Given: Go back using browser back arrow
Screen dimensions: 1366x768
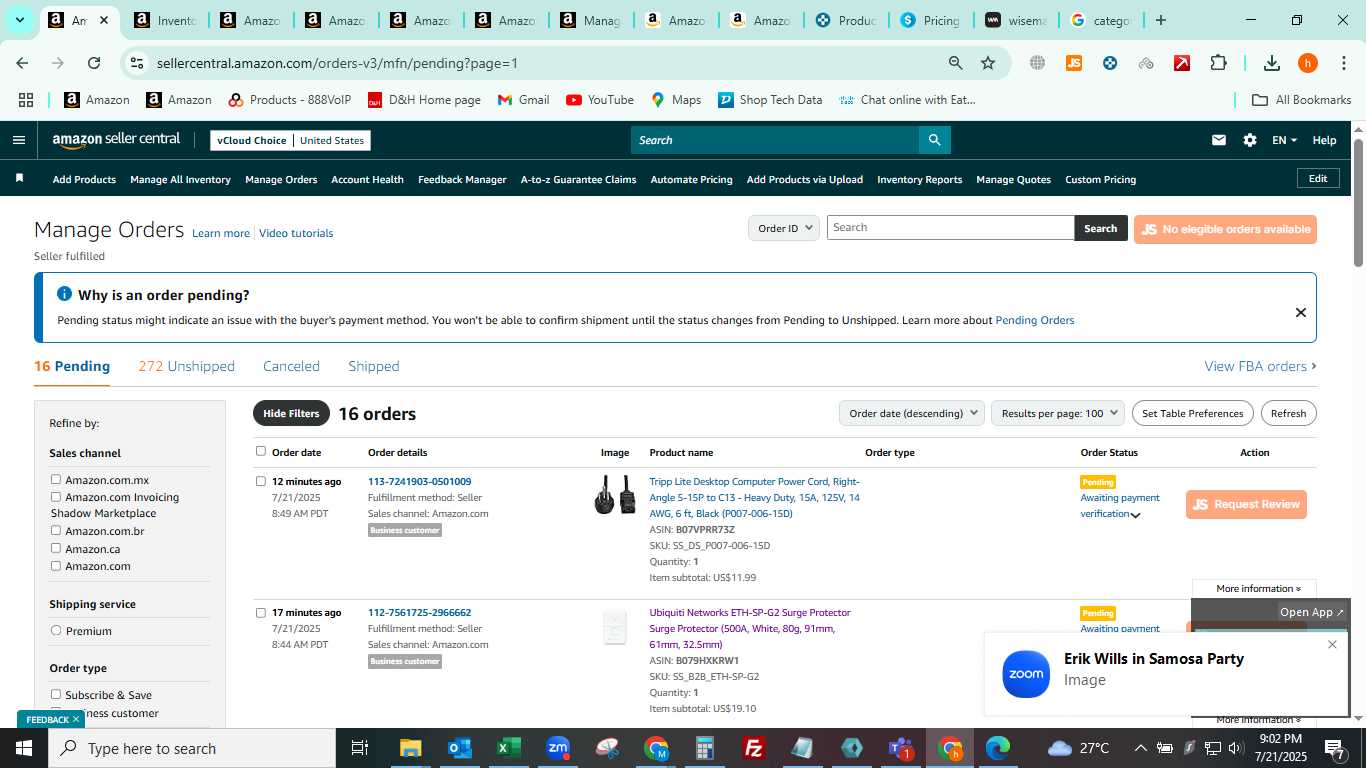Looking at the screenshot, I should coord(22,63).
